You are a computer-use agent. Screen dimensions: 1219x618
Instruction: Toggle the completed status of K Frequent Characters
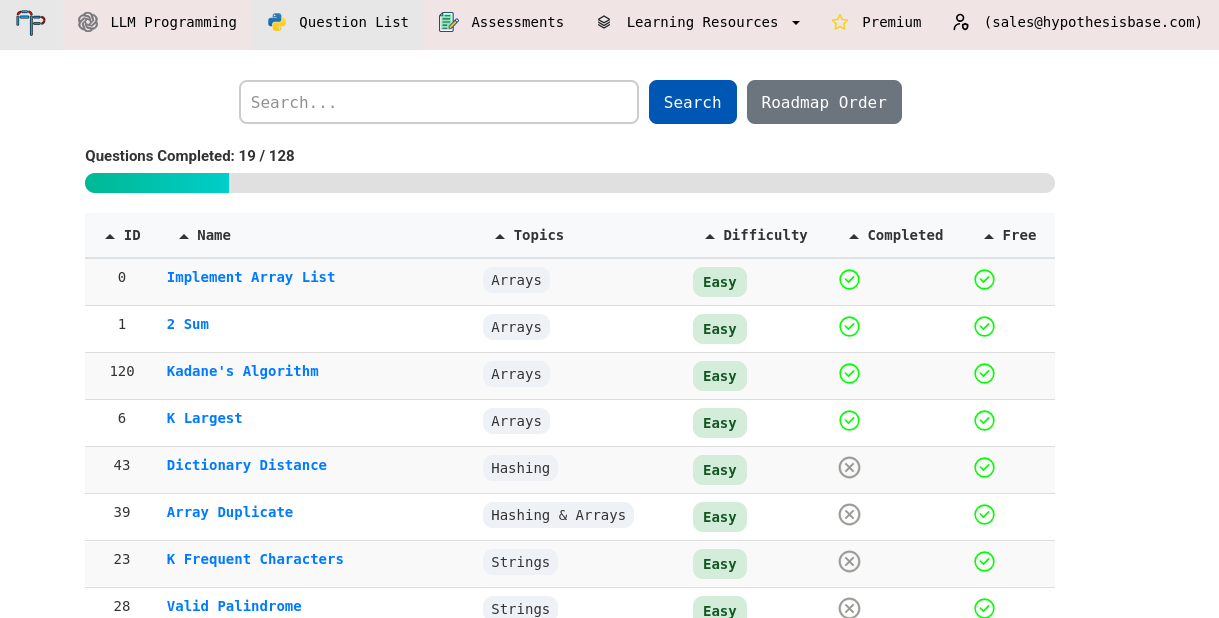849,561
